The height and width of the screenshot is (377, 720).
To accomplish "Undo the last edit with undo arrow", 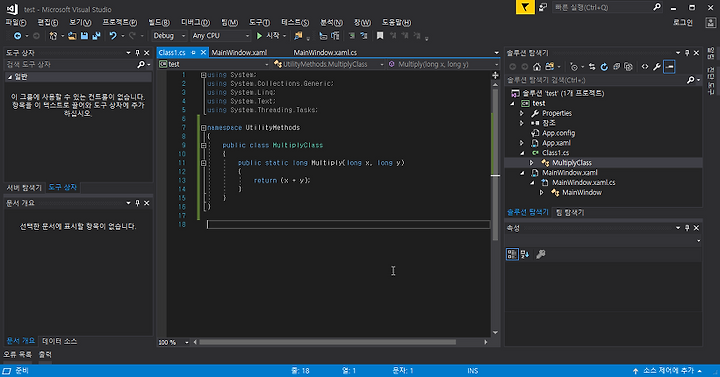I will (112, 36).
